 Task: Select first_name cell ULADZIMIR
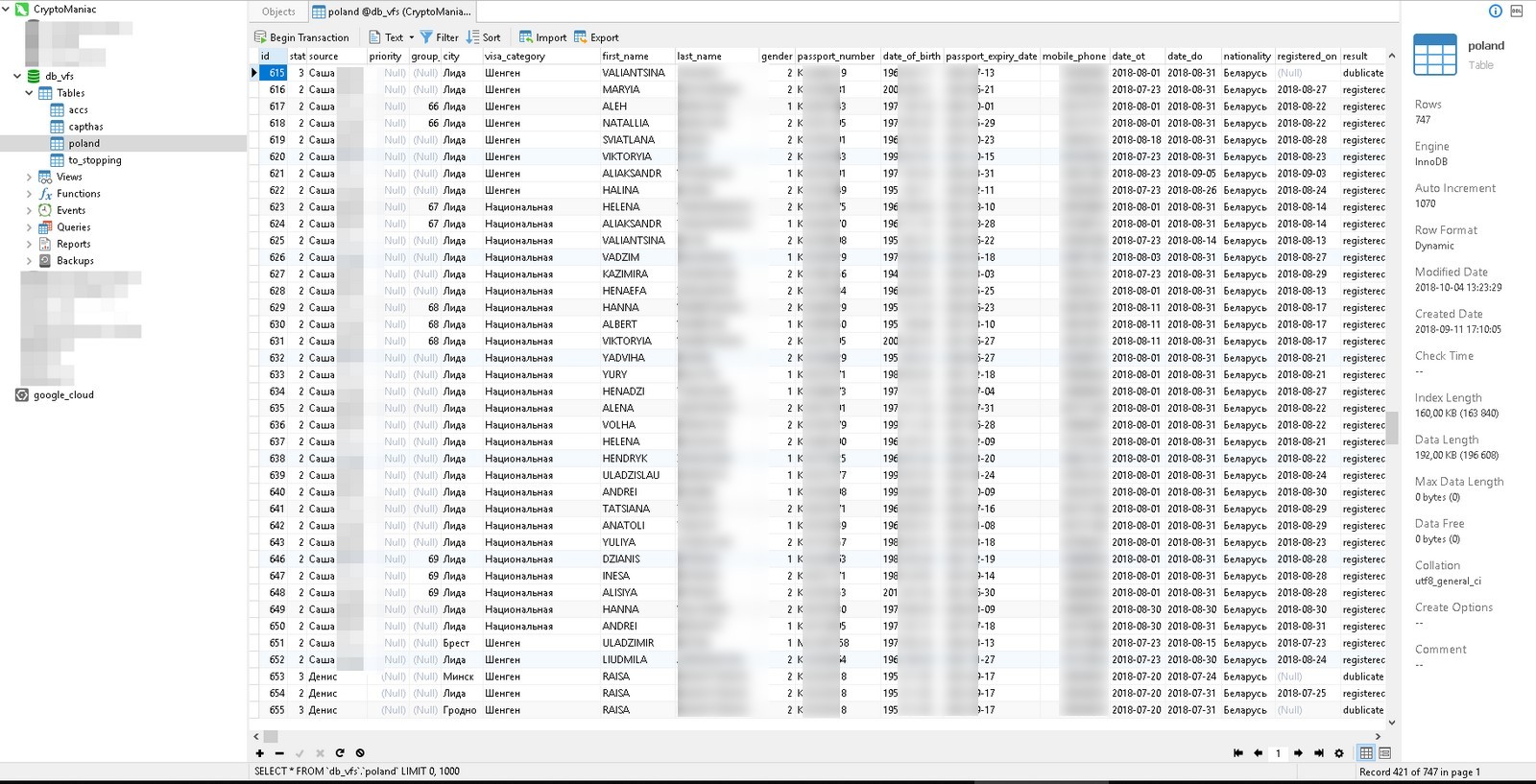637,643
